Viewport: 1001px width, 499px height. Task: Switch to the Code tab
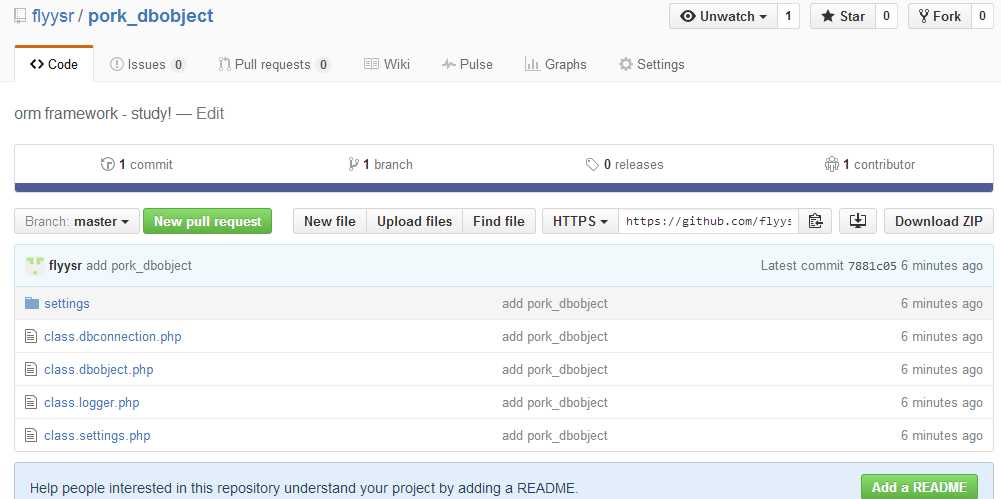tap(54, 64)
